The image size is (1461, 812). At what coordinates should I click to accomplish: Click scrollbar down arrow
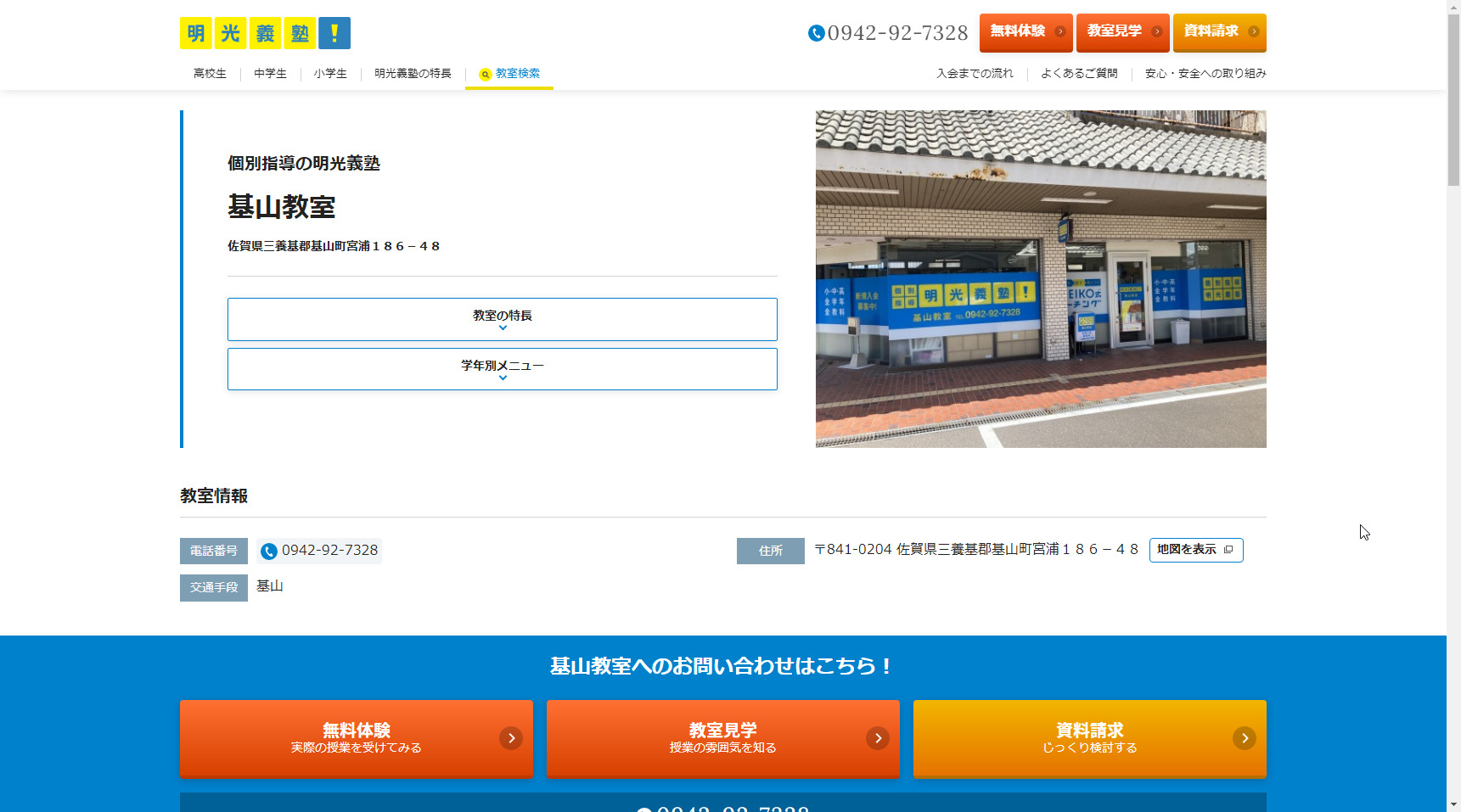click(x=1453, y=804)
